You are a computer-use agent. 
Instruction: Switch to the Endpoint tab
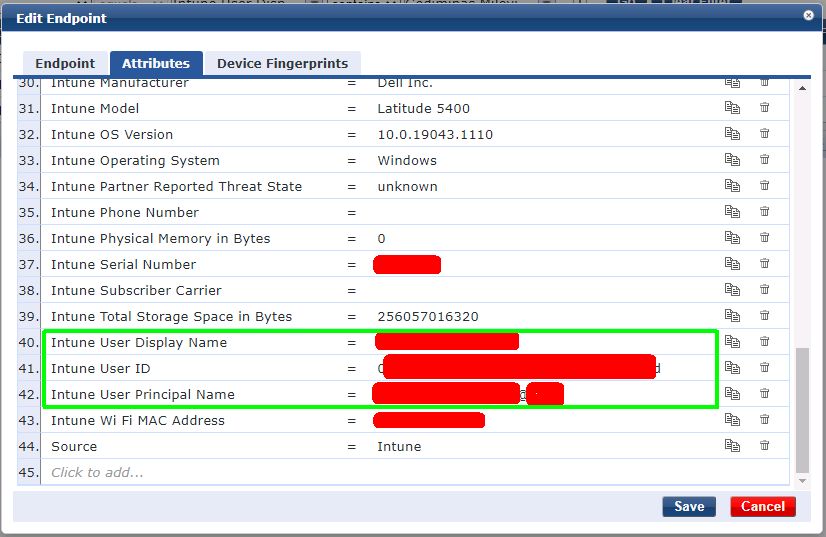(x=65, y=63)
